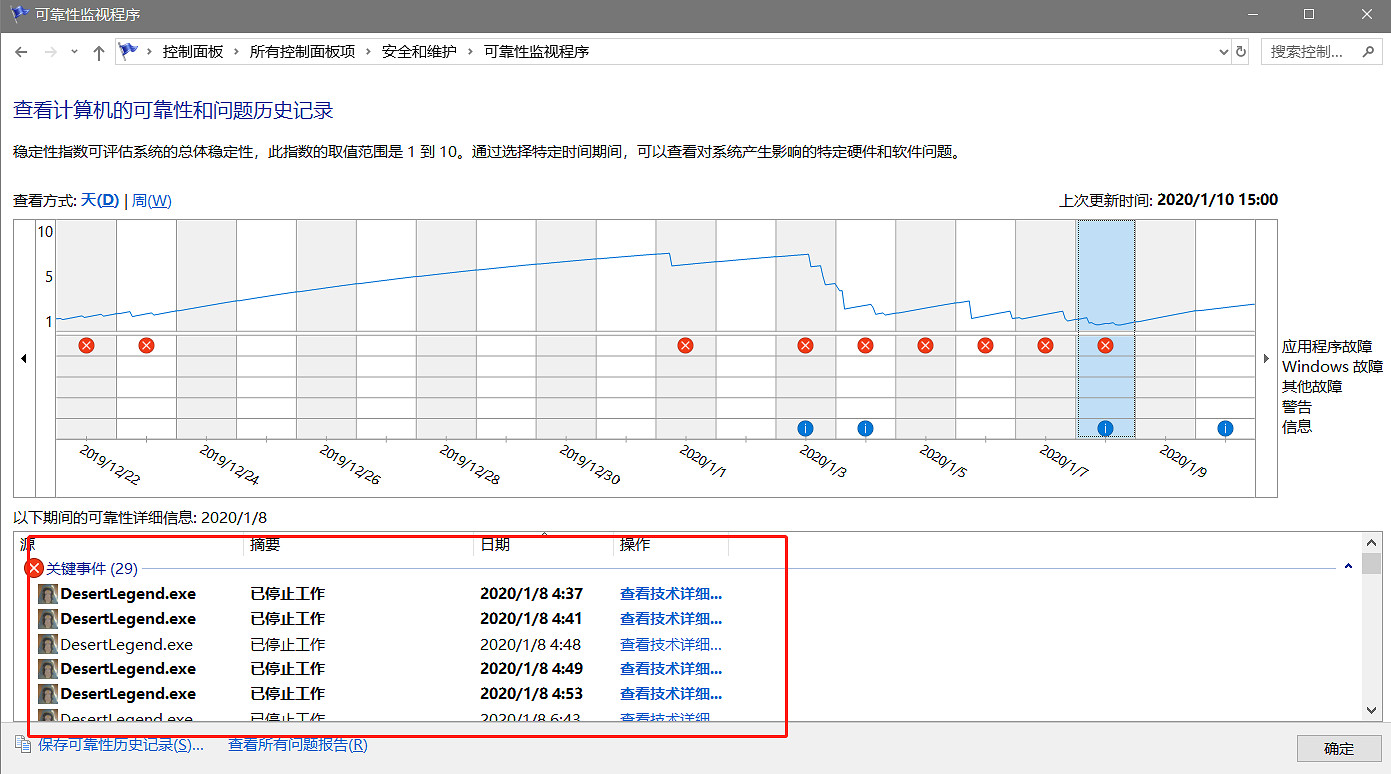Viewport: 1391px width, 774px height.
Task: Switch view to 天(D)
Action: click(99, 201)
